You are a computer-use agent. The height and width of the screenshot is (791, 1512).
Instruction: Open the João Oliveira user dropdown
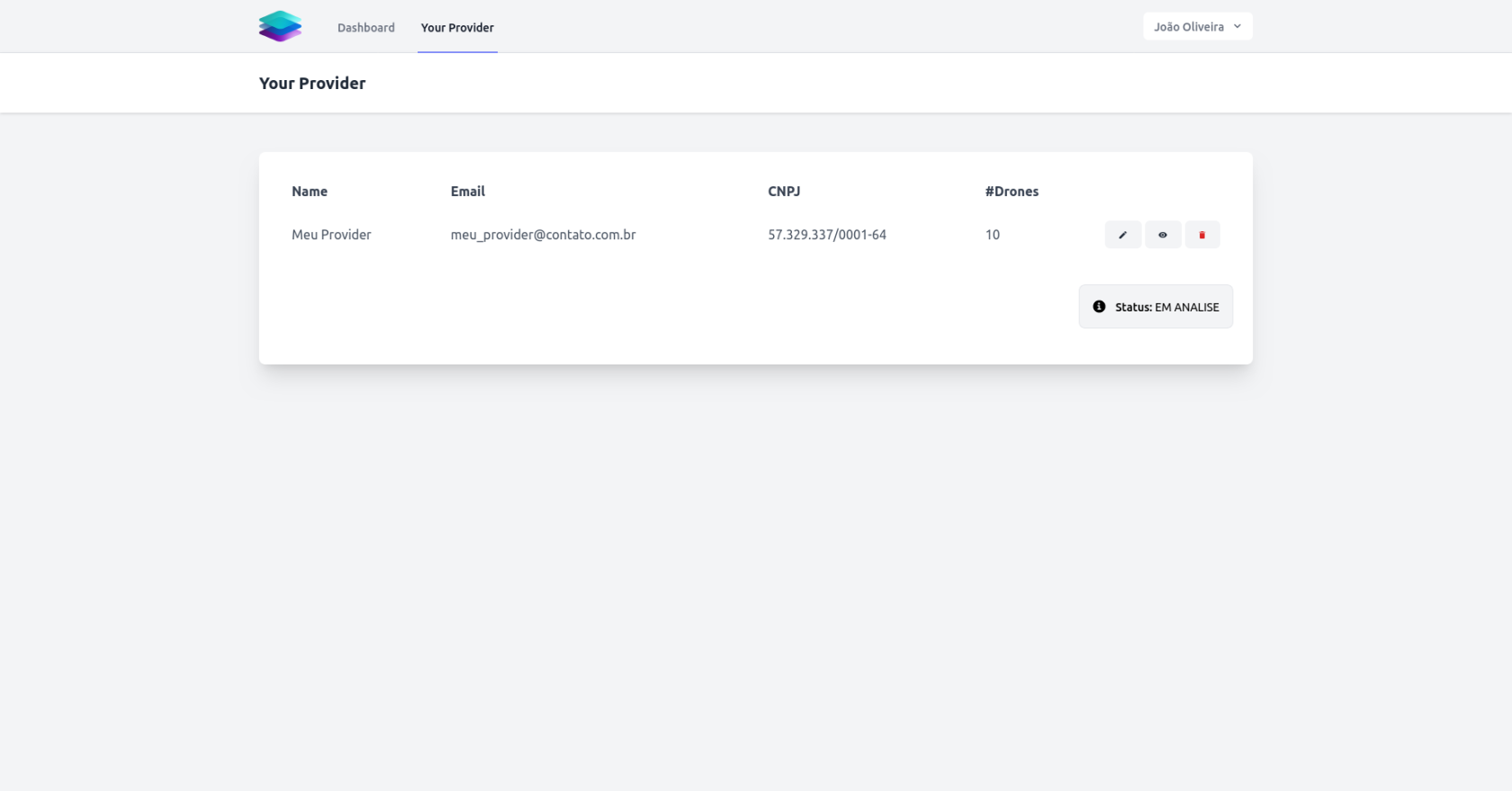1197,27
